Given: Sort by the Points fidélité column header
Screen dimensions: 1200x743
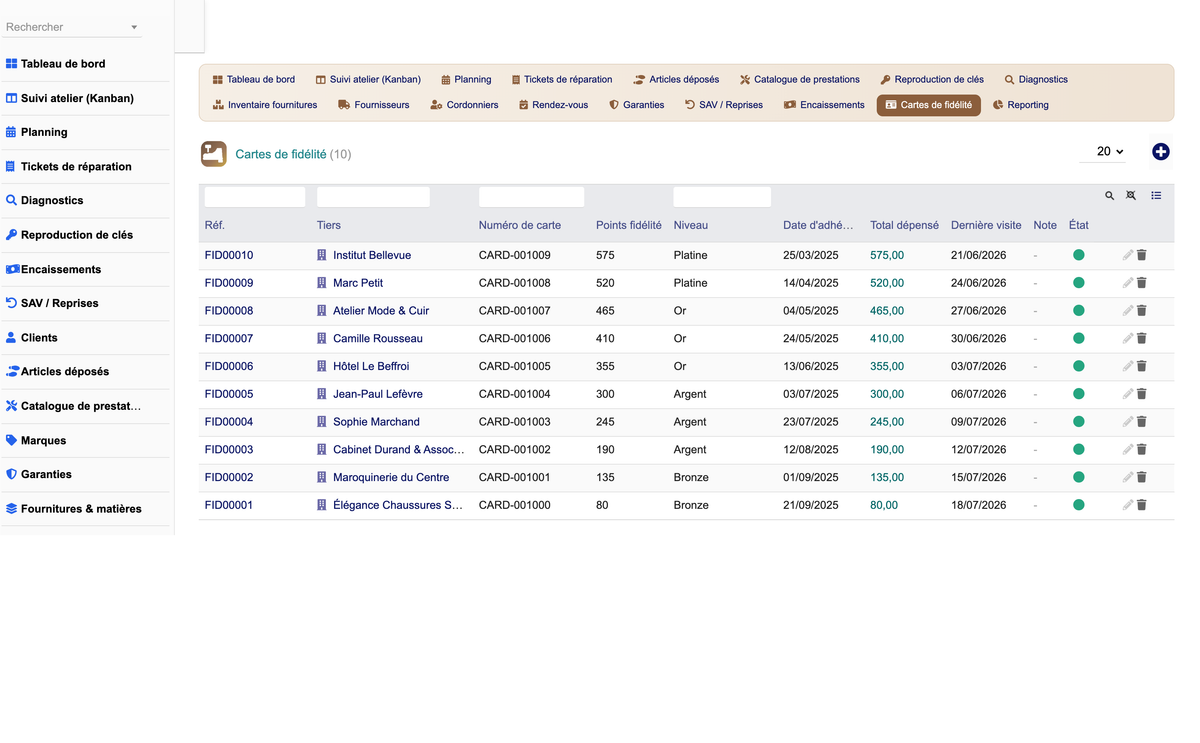Looking at the screenshot, I should pos(629,225).
